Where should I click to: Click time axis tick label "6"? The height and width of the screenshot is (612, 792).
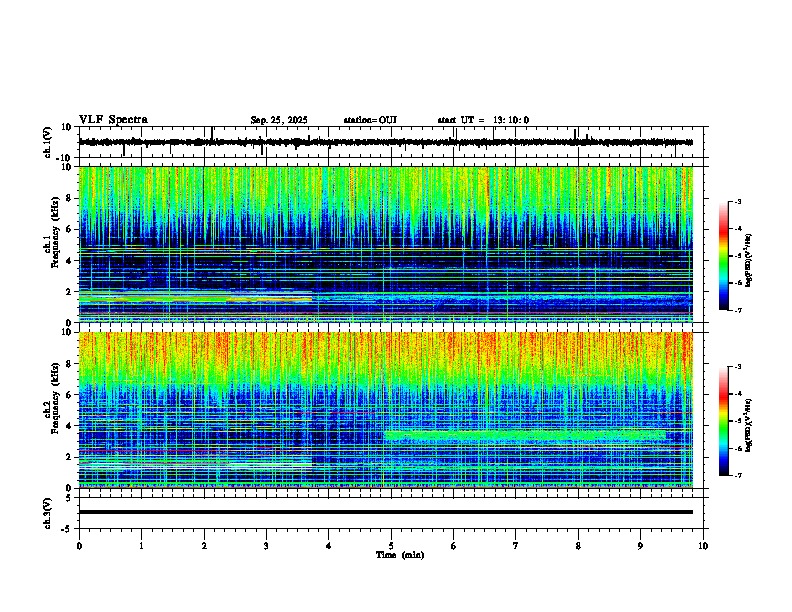454,546
